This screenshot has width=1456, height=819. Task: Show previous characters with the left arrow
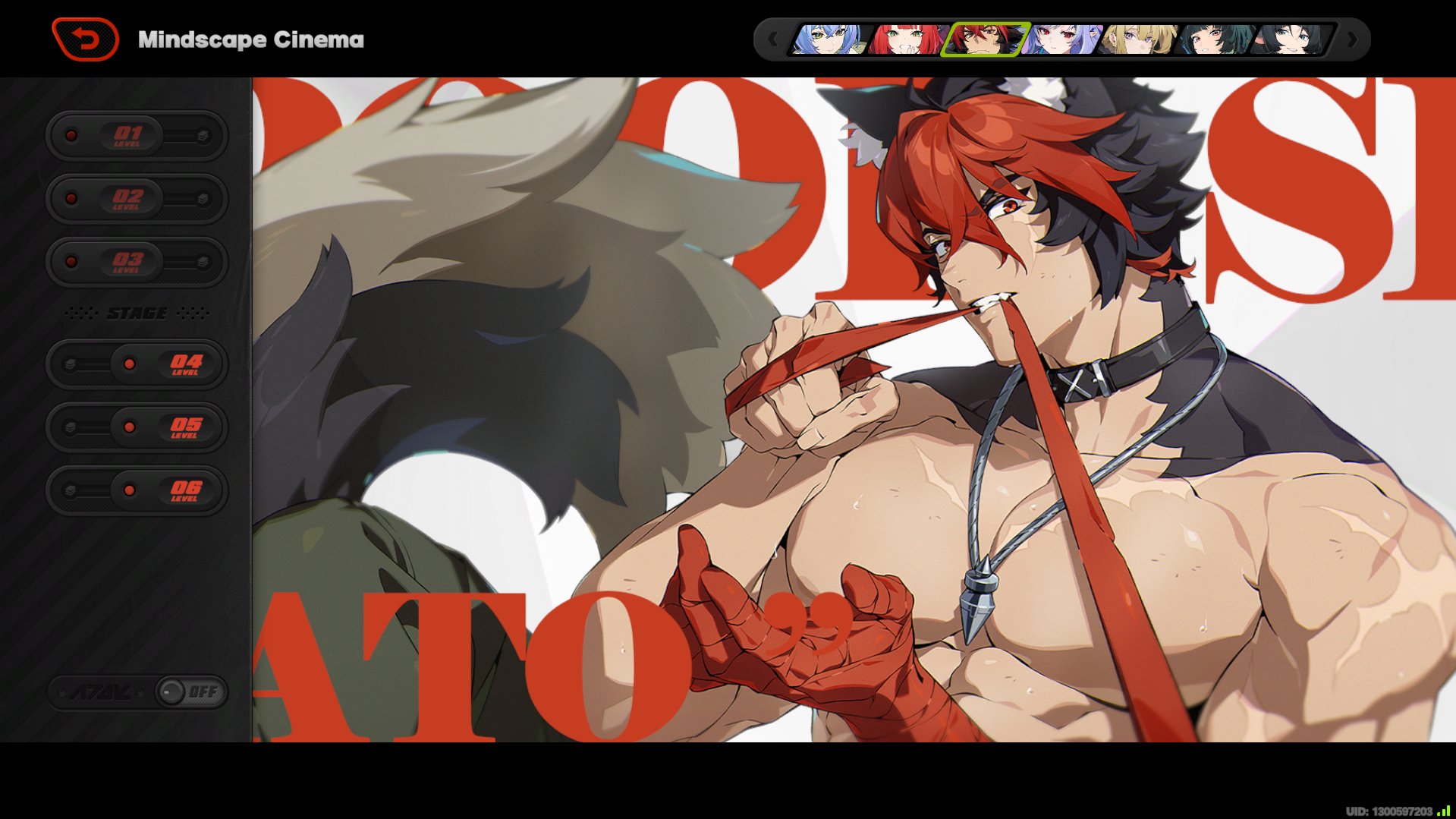click(x=772, y=39)
